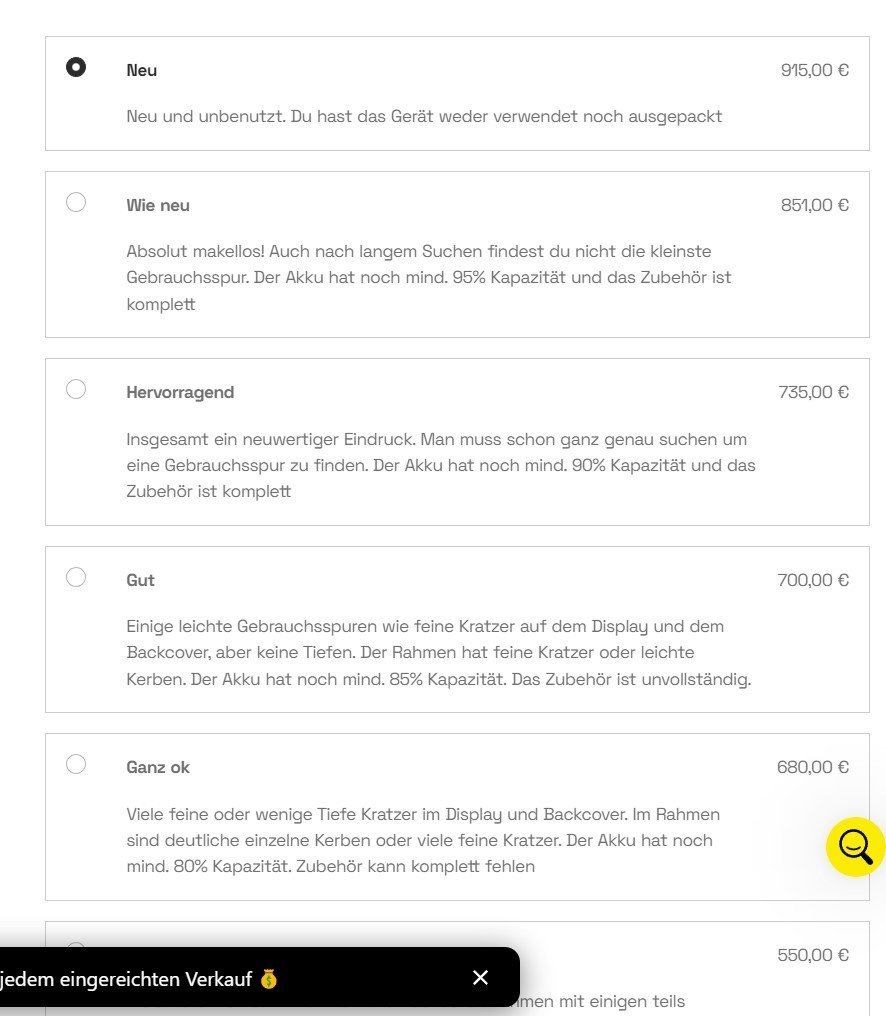Select the "Neu" radio button
The height and width of the screenshot is (1016, 886).
point(76,68)
